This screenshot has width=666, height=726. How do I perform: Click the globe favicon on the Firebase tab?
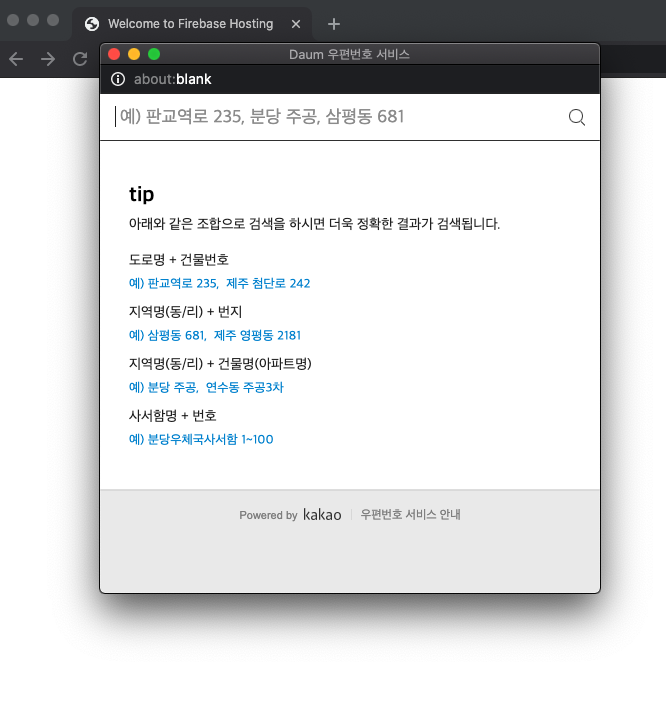[92, 24]
